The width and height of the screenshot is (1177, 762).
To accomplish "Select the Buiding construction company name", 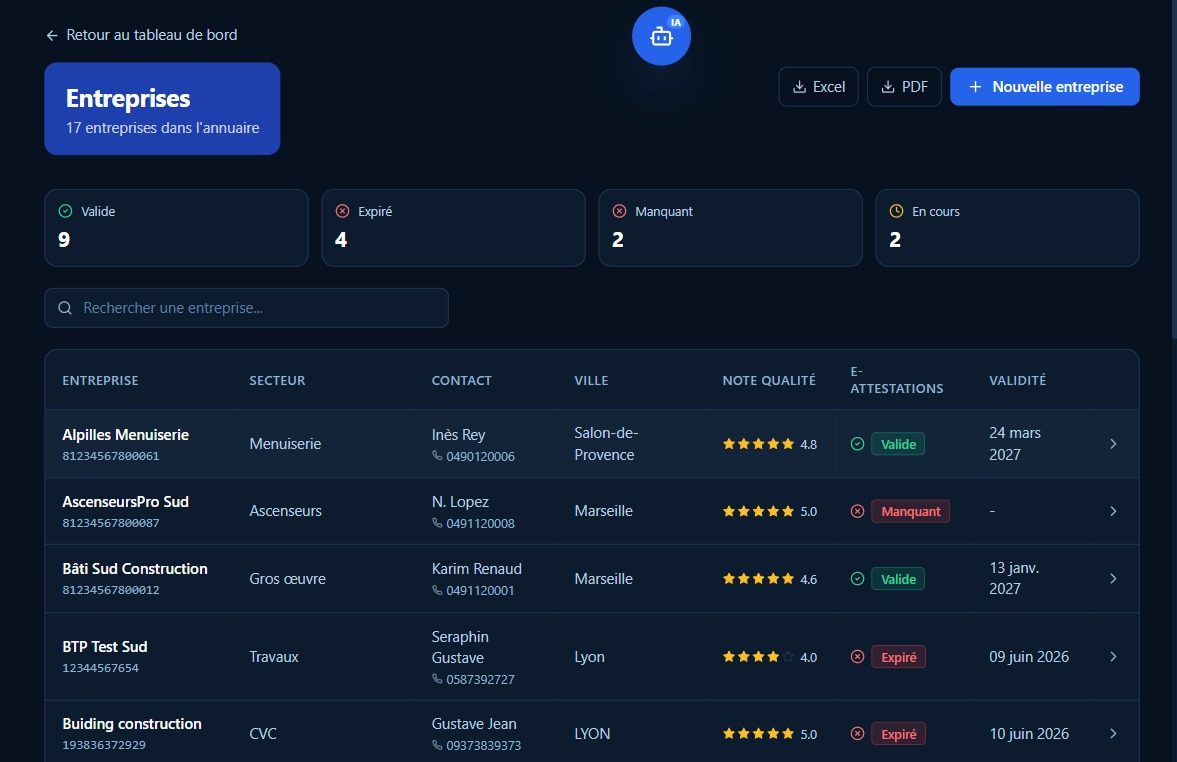I will [132, 724].
